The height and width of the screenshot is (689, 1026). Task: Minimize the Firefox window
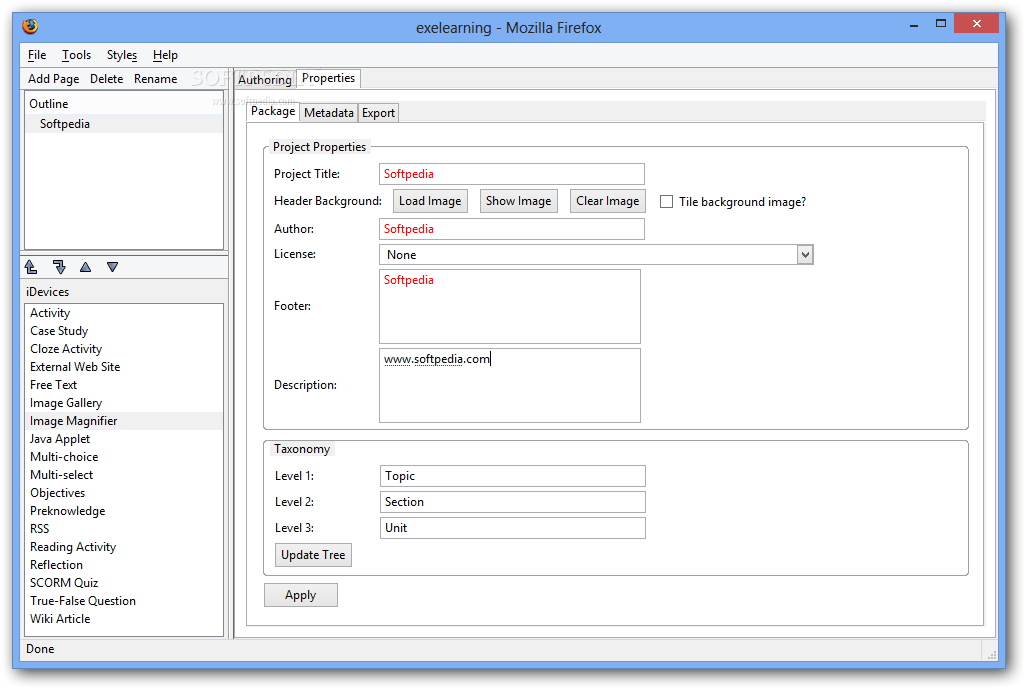914,25
